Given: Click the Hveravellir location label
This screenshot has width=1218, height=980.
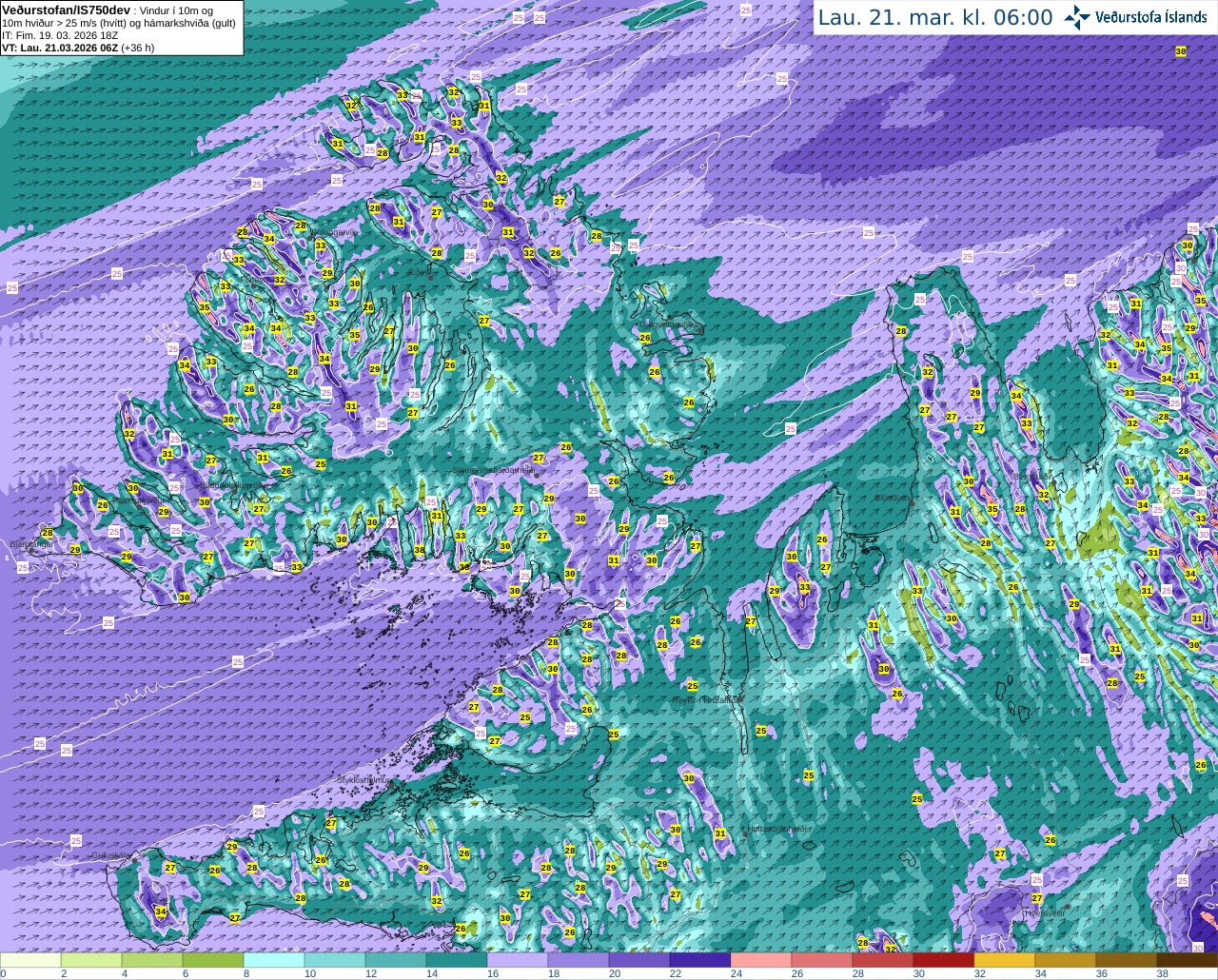Looking at the screenshot, I should pyautogui.click(x=1044, y=912).
